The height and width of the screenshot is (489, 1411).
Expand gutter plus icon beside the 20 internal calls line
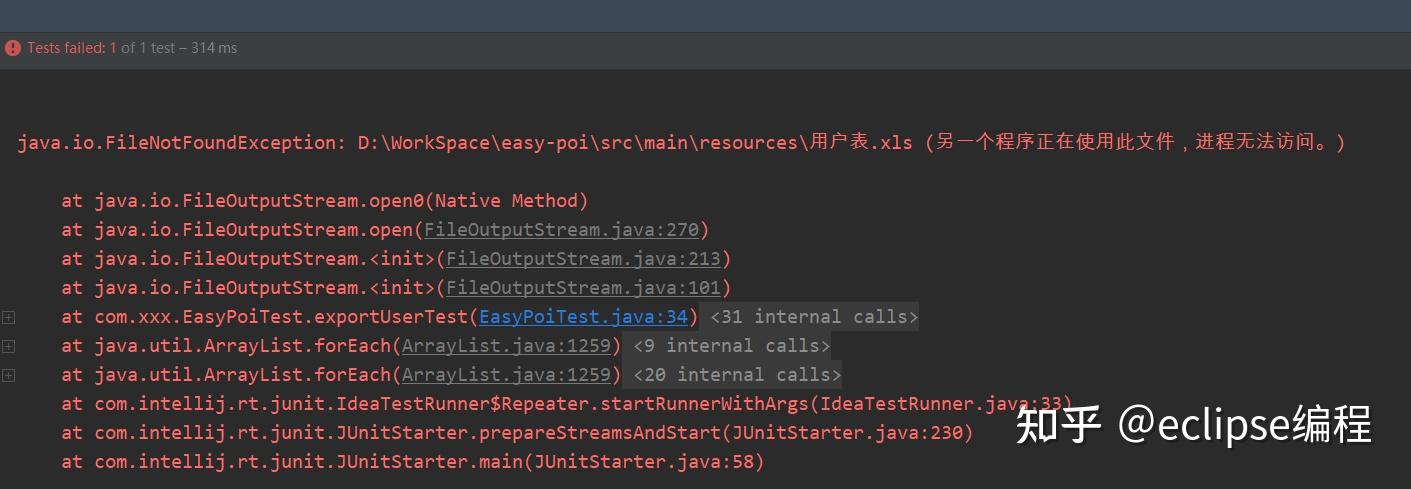point(9,375)
